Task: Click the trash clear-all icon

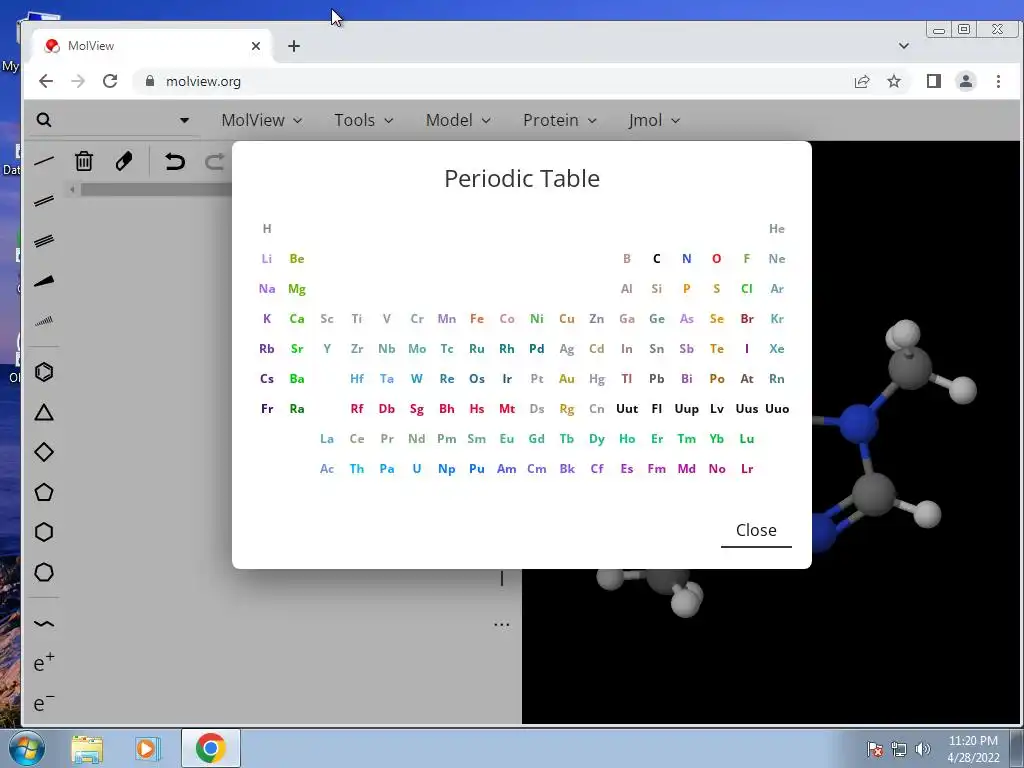Action: 84,161
